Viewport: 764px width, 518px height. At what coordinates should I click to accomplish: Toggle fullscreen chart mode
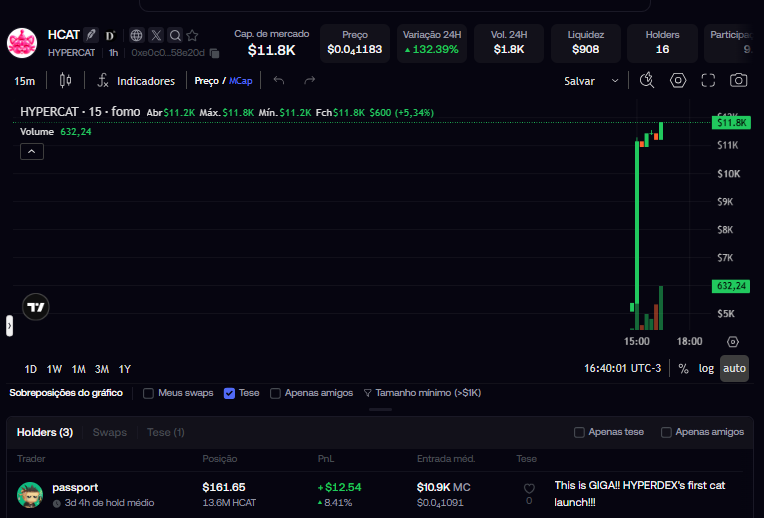pyautogui.click(x=708, y=80)
